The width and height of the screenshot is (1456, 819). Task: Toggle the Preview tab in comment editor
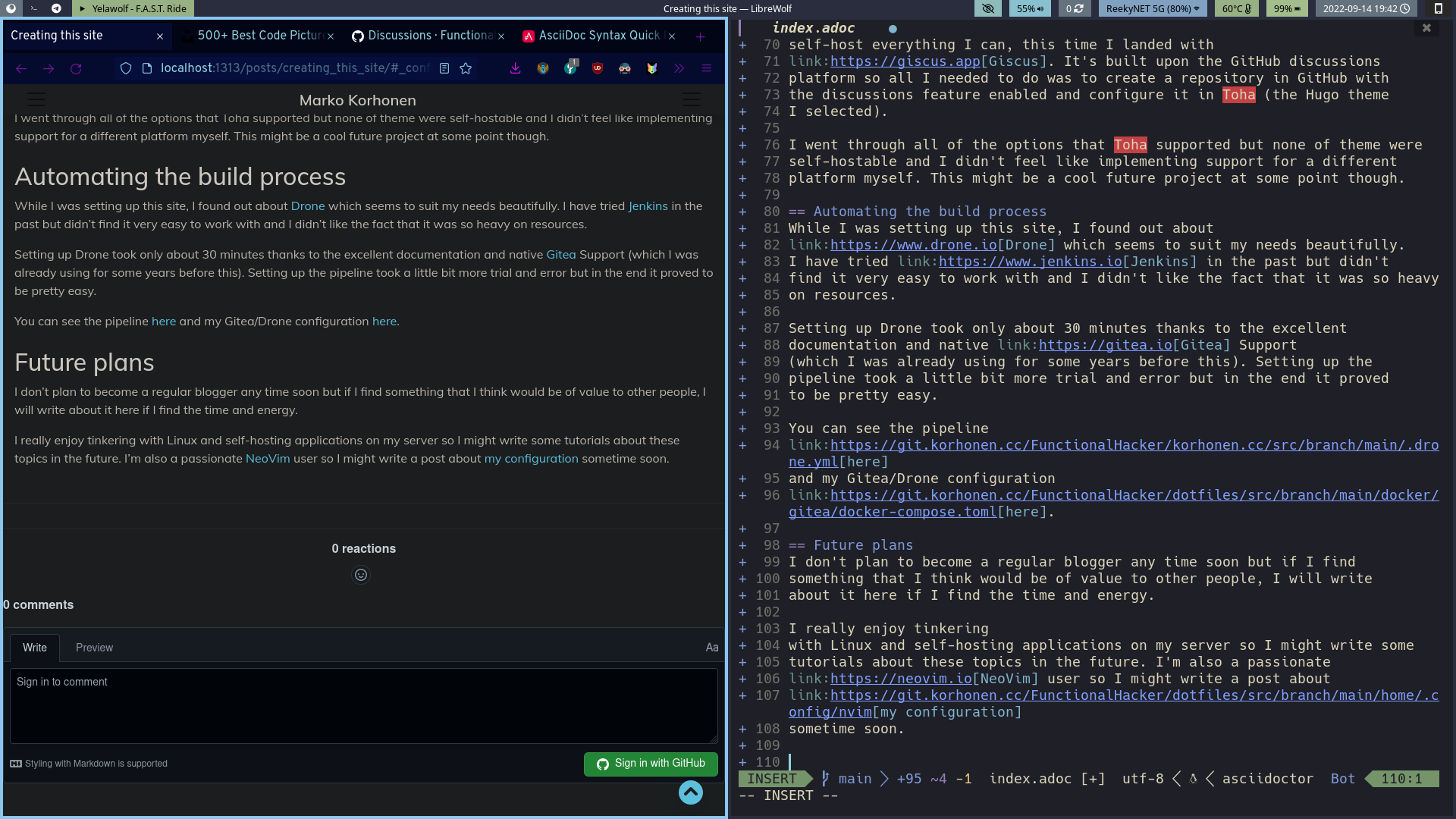94,647
